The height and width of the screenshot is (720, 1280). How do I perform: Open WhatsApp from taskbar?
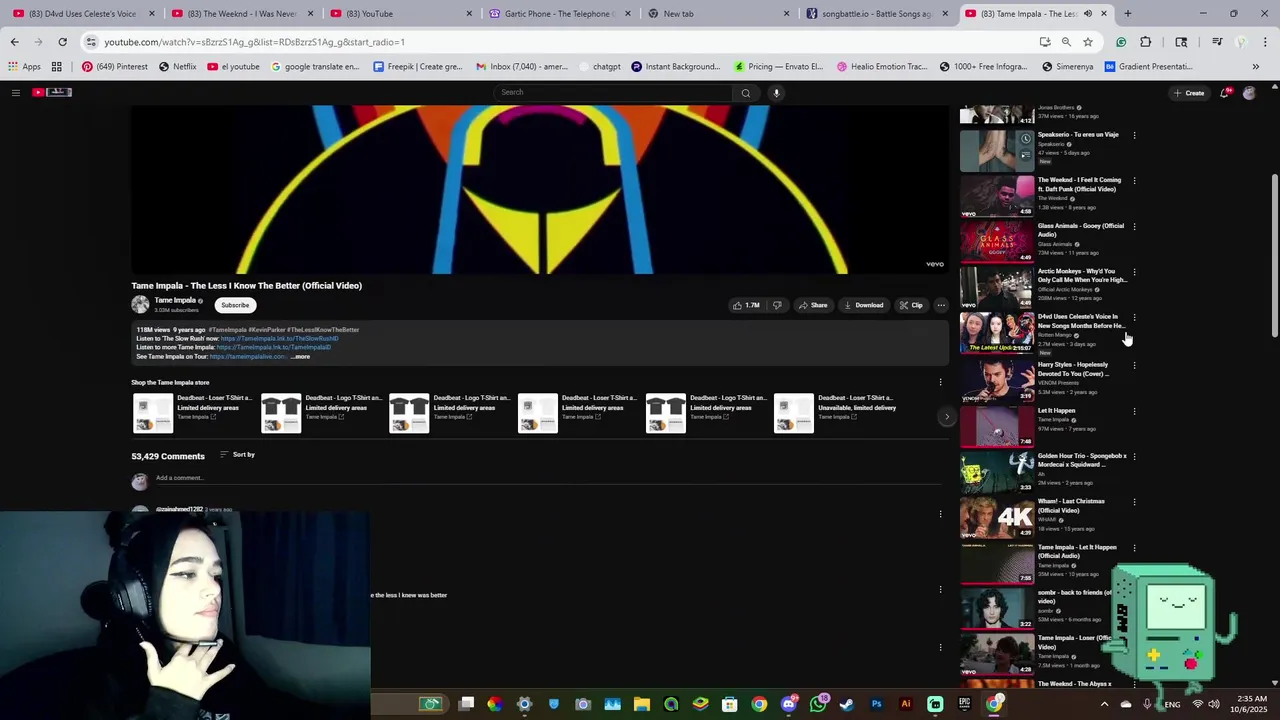tap(818, 704)
